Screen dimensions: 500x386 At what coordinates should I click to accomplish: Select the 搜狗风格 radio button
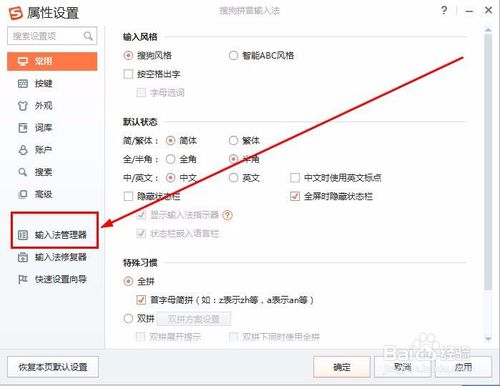pyautogui.click(x=128, y=55)
